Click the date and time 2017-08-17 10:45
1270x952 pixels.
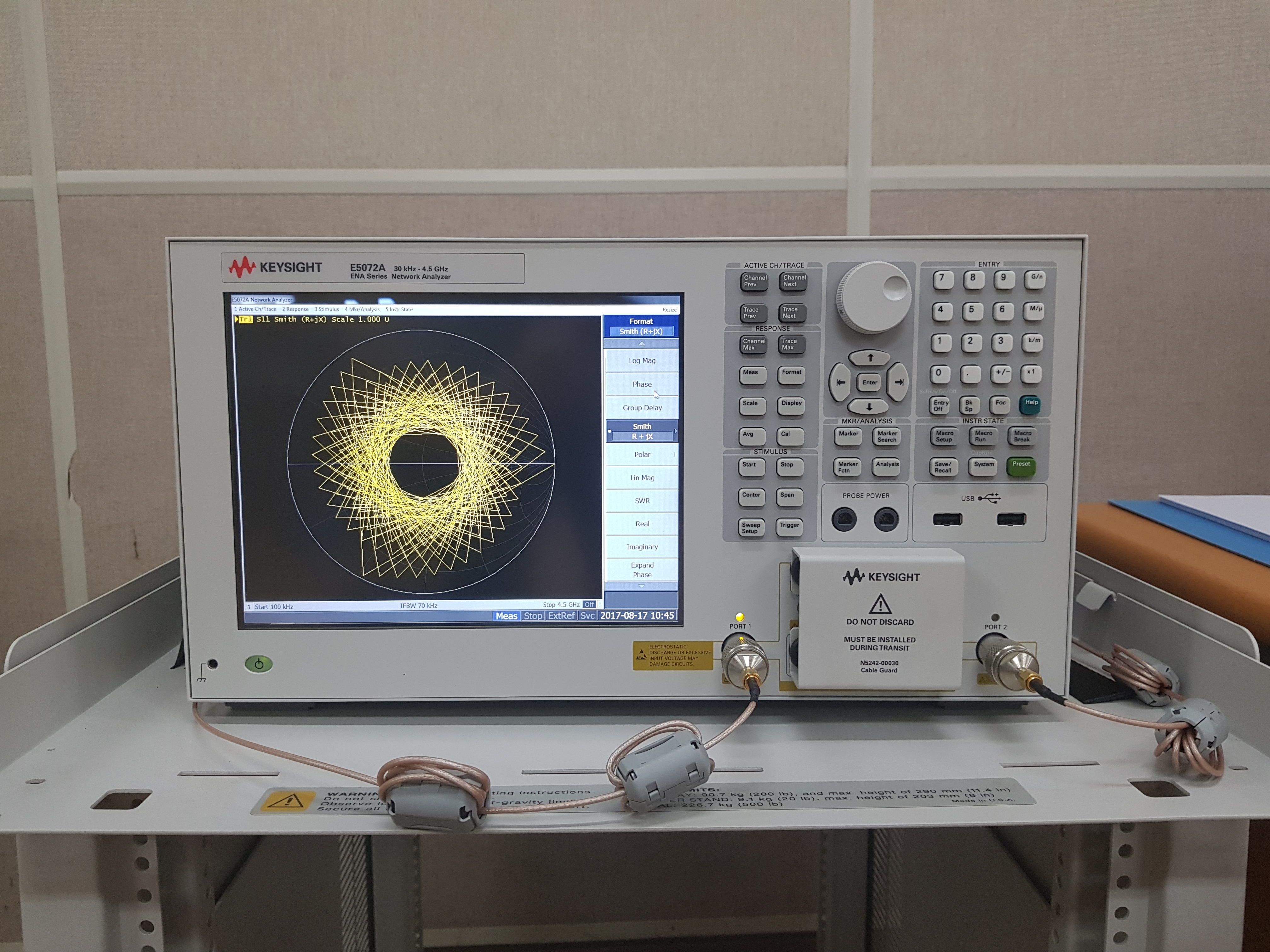coord(637,615)
